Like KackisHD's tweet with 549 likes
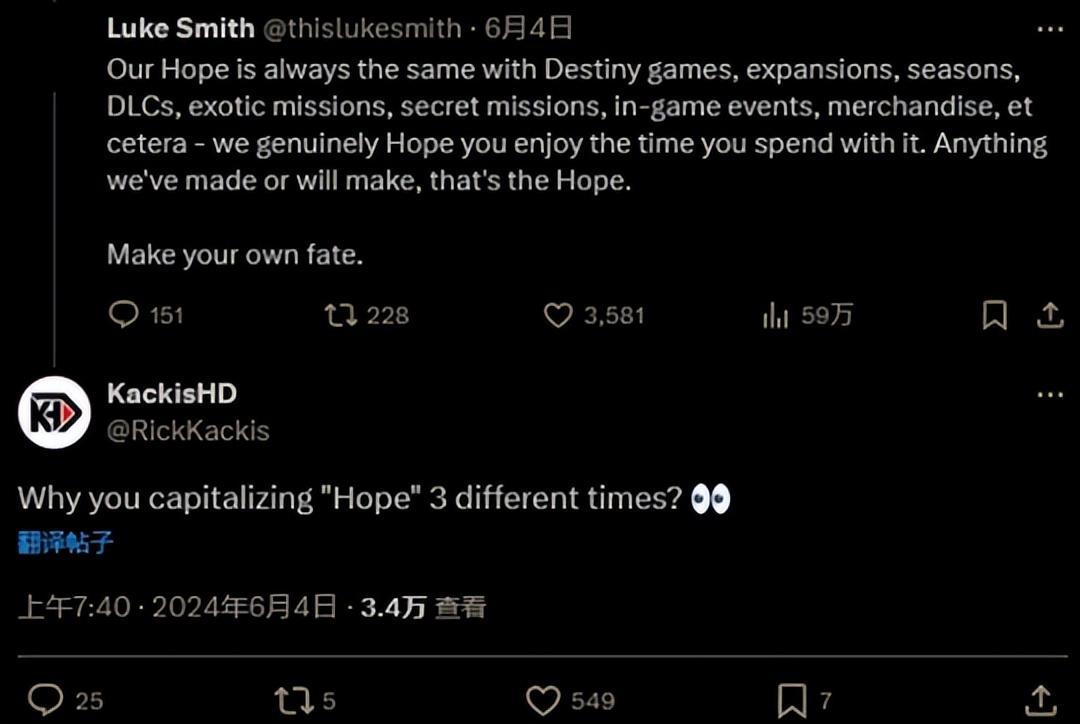The width and height of the screenshot is (1080, 724). 543,700
